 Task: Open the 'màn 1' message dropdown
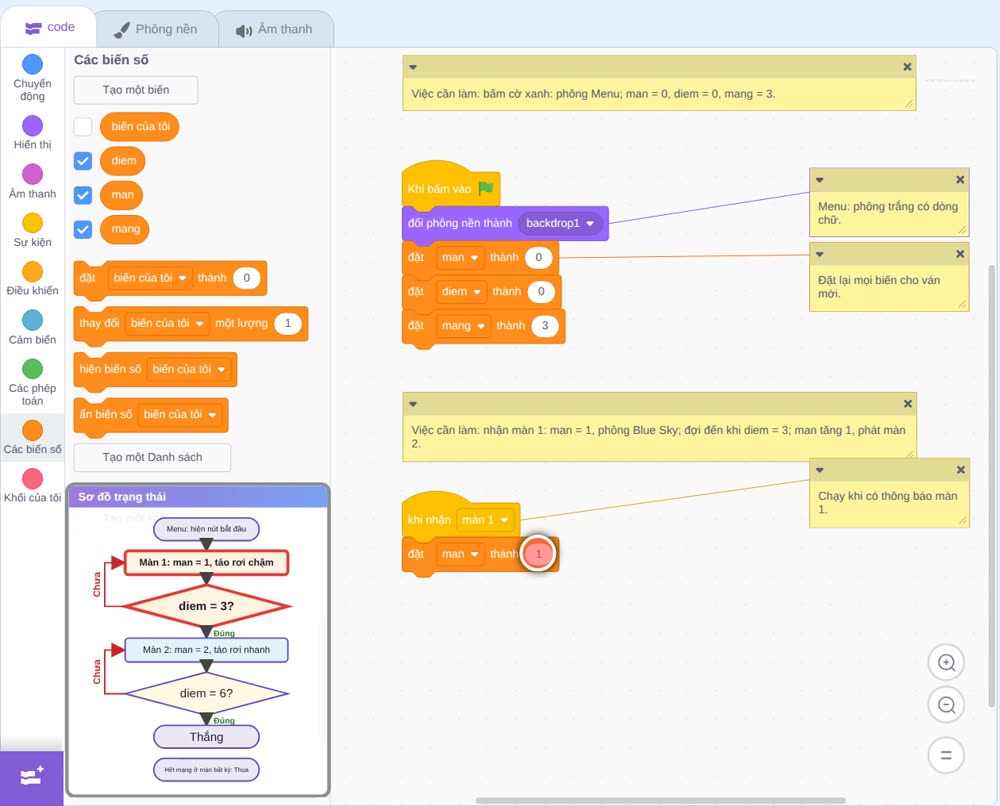(486, 520)
